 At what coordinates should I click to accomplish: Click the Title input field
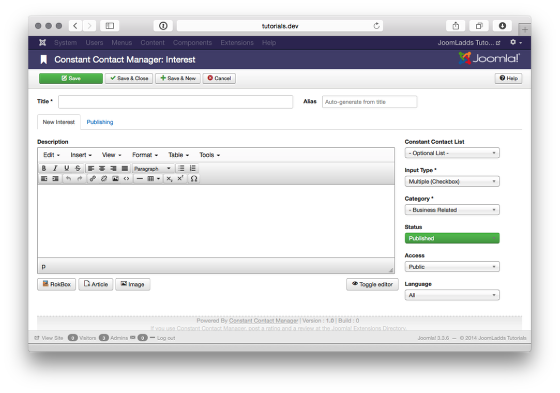point(175,102)
